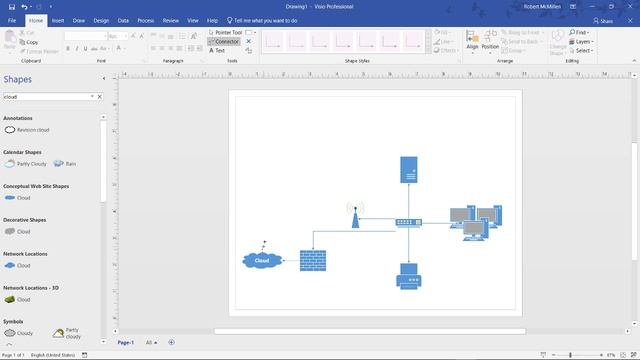Click the Undo icon
This screenshot has height=360, width=640.
click(24, 7)
